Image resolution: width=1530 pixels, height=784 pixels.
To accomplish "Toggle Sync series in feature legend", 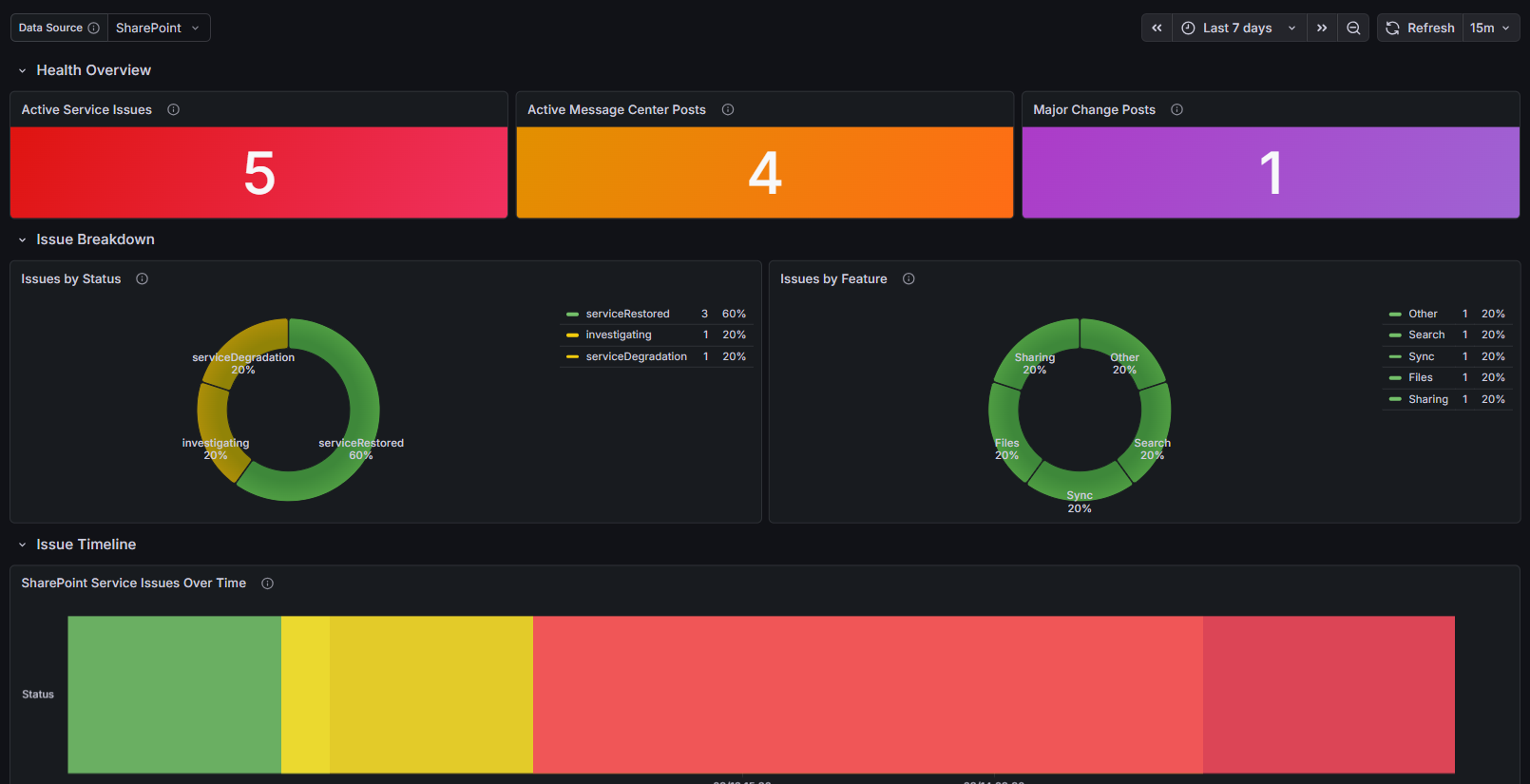I will (1421, 356).
